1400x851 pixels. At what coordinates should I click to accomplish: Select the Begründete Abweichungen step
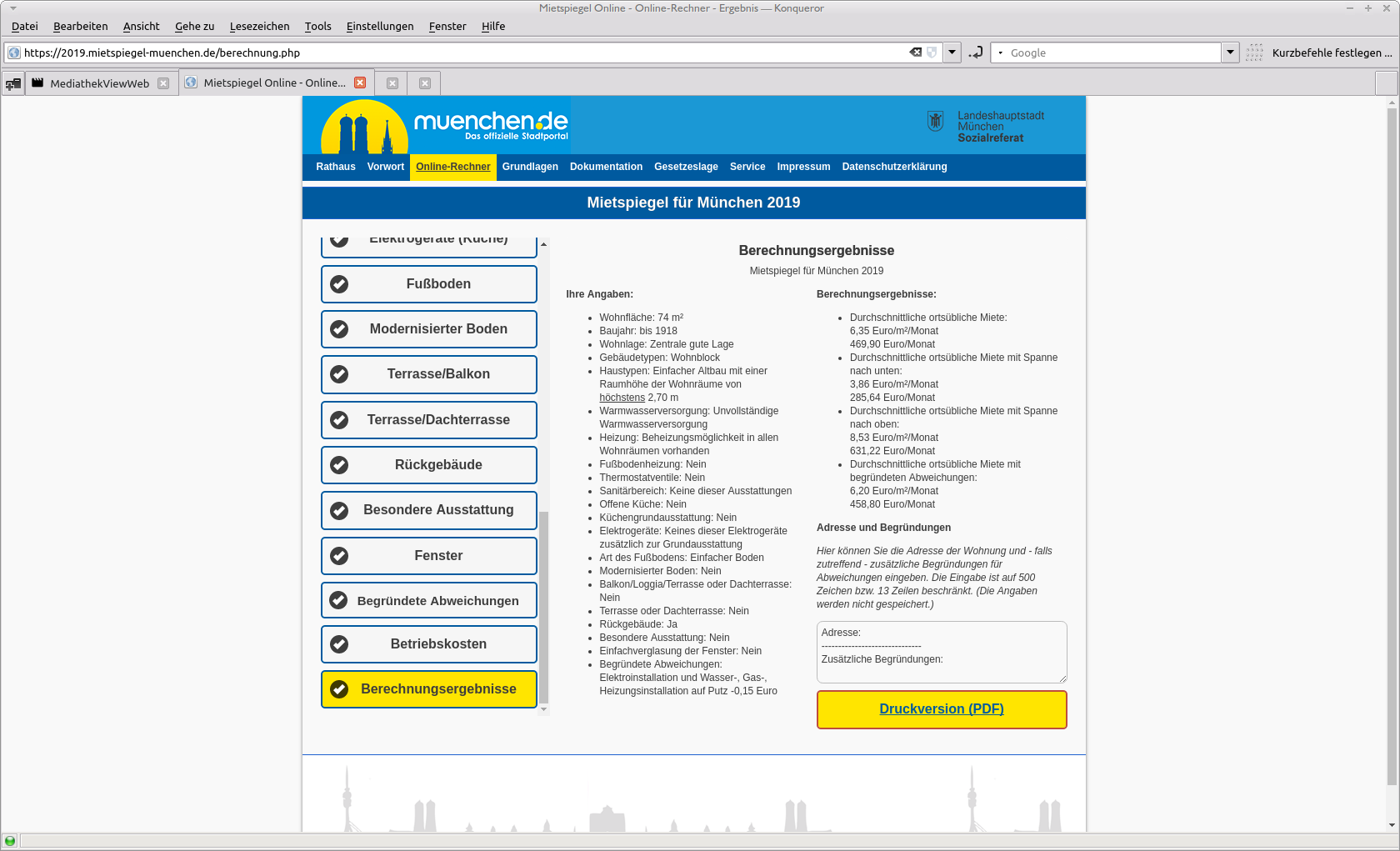(429, 600)
